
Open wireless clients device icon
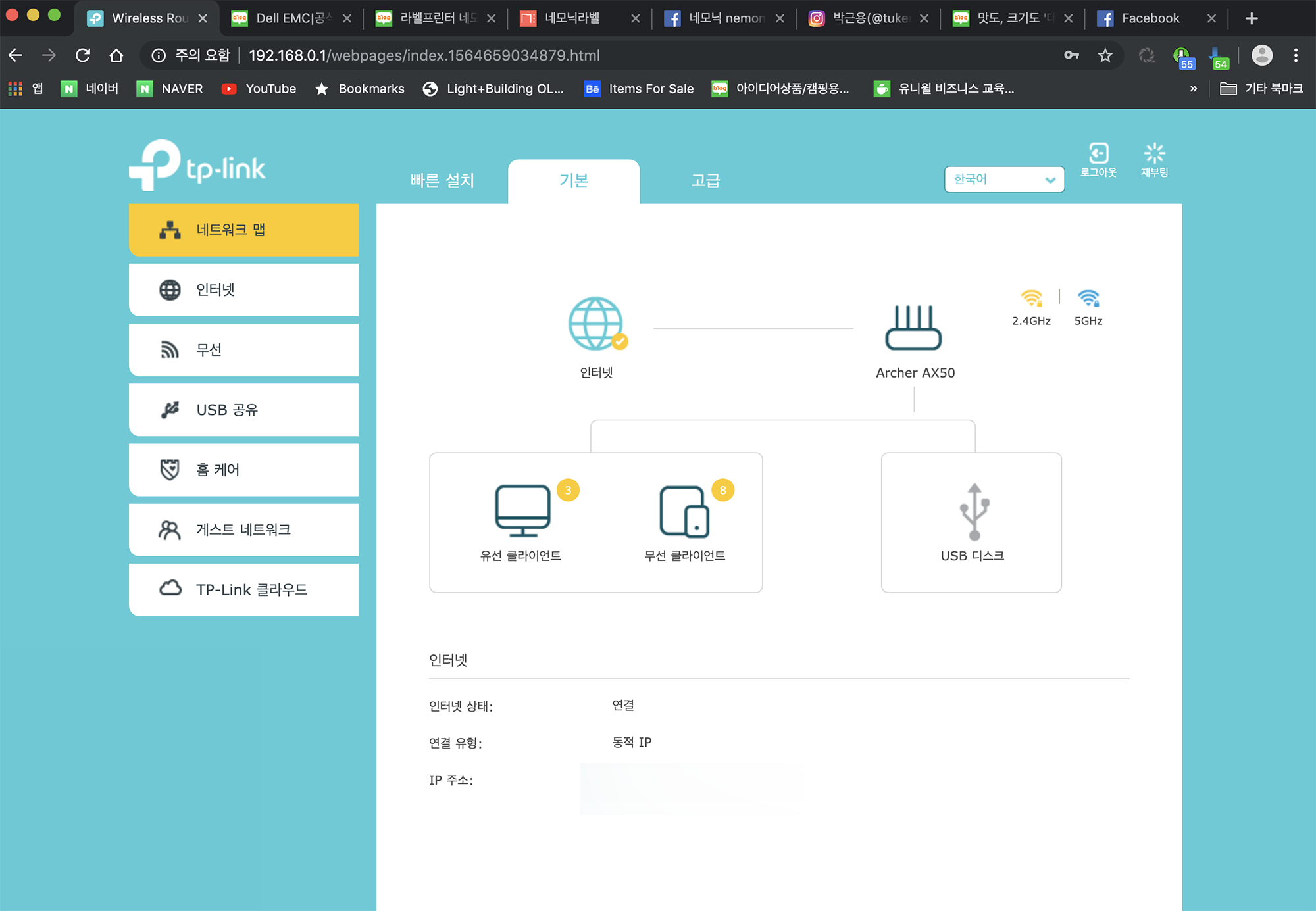coord(684,511)
